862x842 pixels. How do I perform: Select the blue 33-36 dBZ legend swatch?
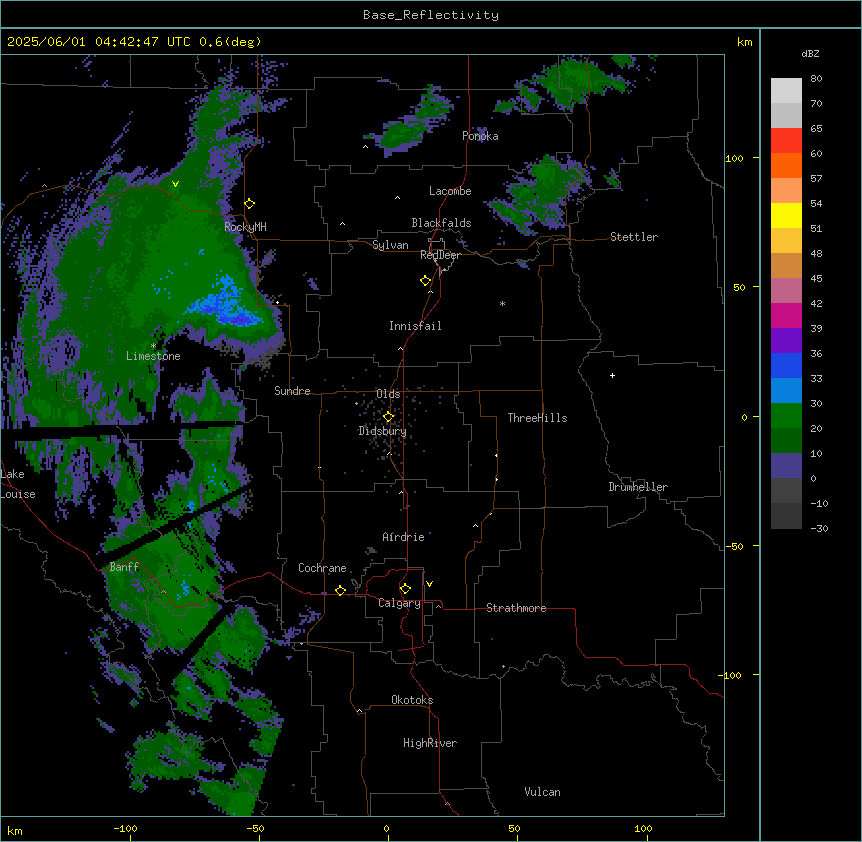click(x=786, y=365)
